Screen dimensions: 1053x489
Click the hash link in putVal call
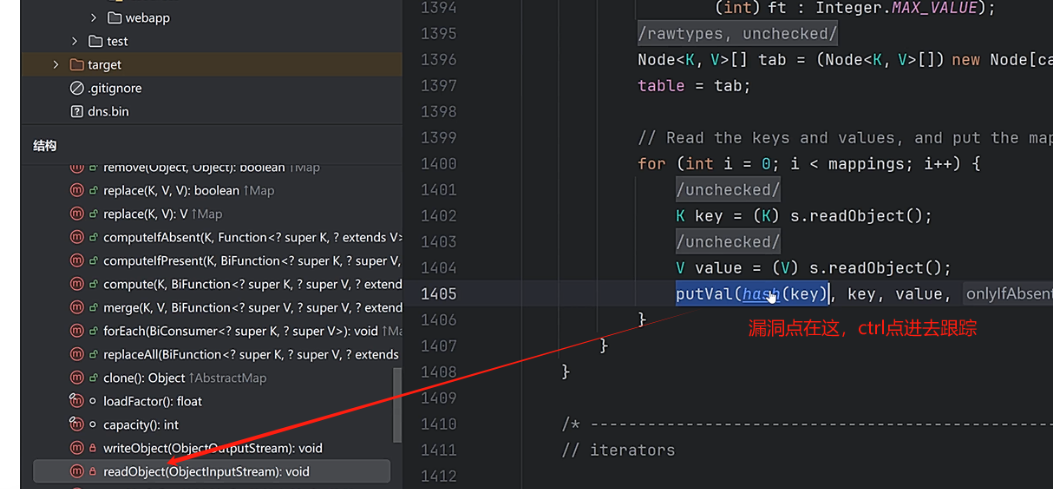click(x=761, y=294)
